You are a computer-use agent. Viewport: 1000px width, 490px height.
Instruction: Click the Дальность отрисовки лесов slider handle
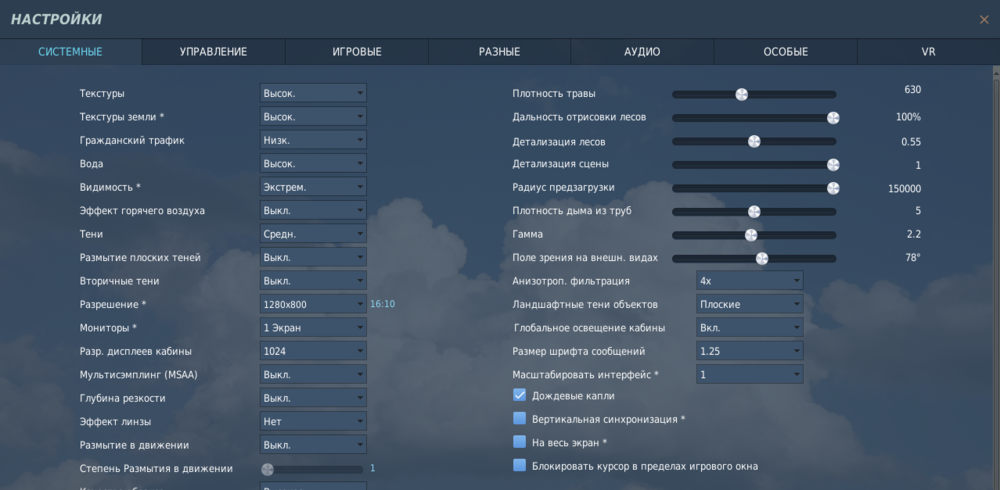833,118
